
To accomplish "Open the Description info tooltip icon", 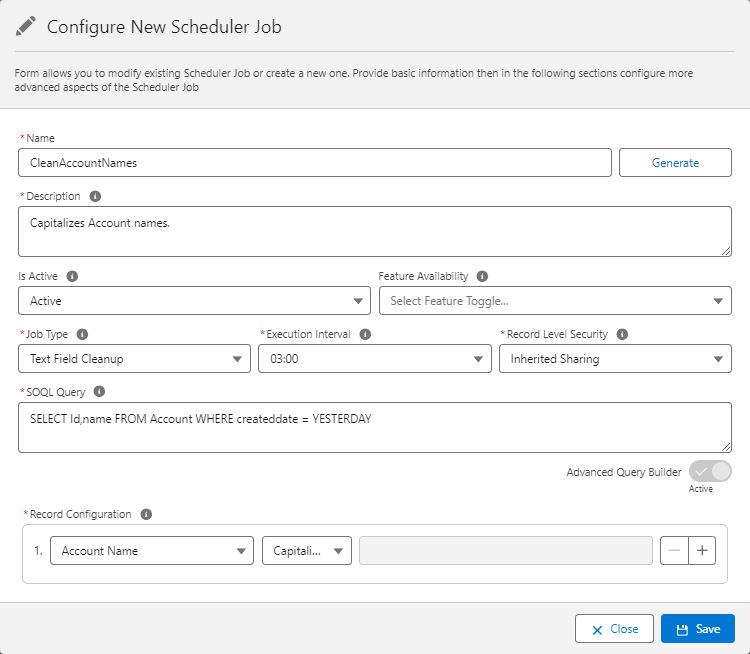I will 95,196.
